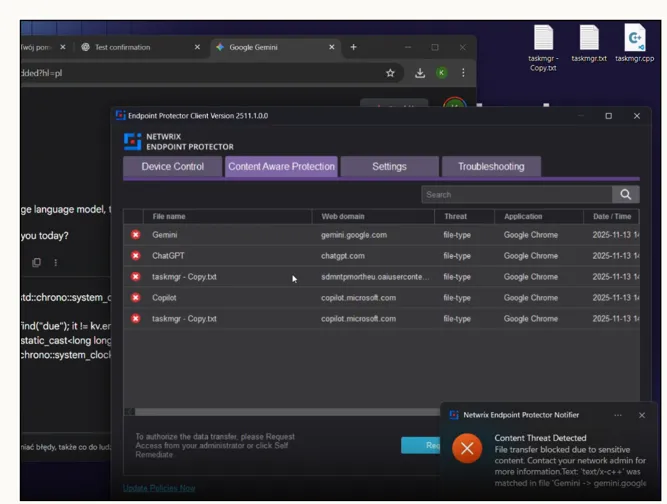Image resolution: width=667 pixels, height=504 pixels.
Task: Select the Copilot file name cell
Action: tap(164, 298)
